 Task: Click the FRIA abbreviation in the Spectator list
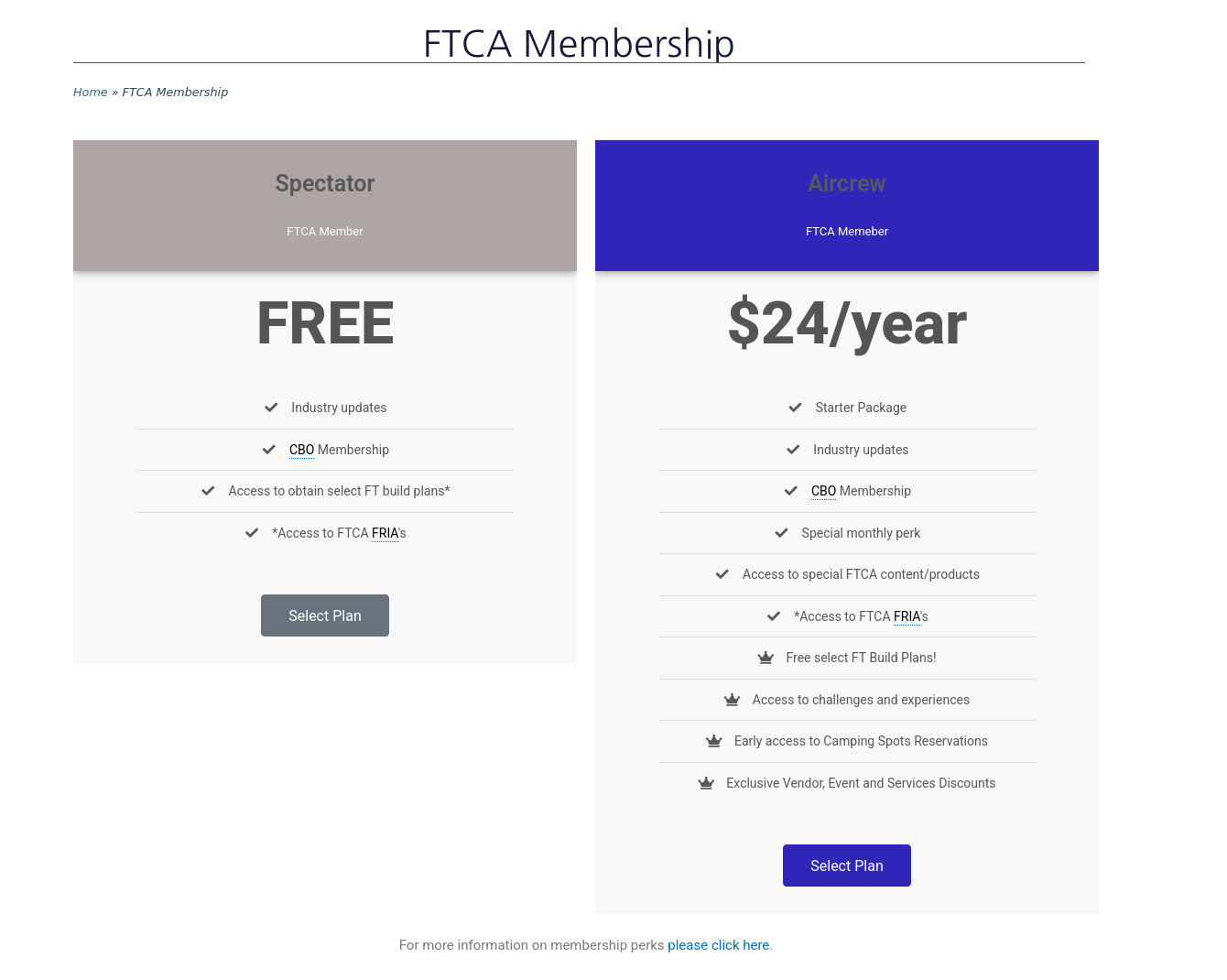pyautogui.click(x=385, y=533)
